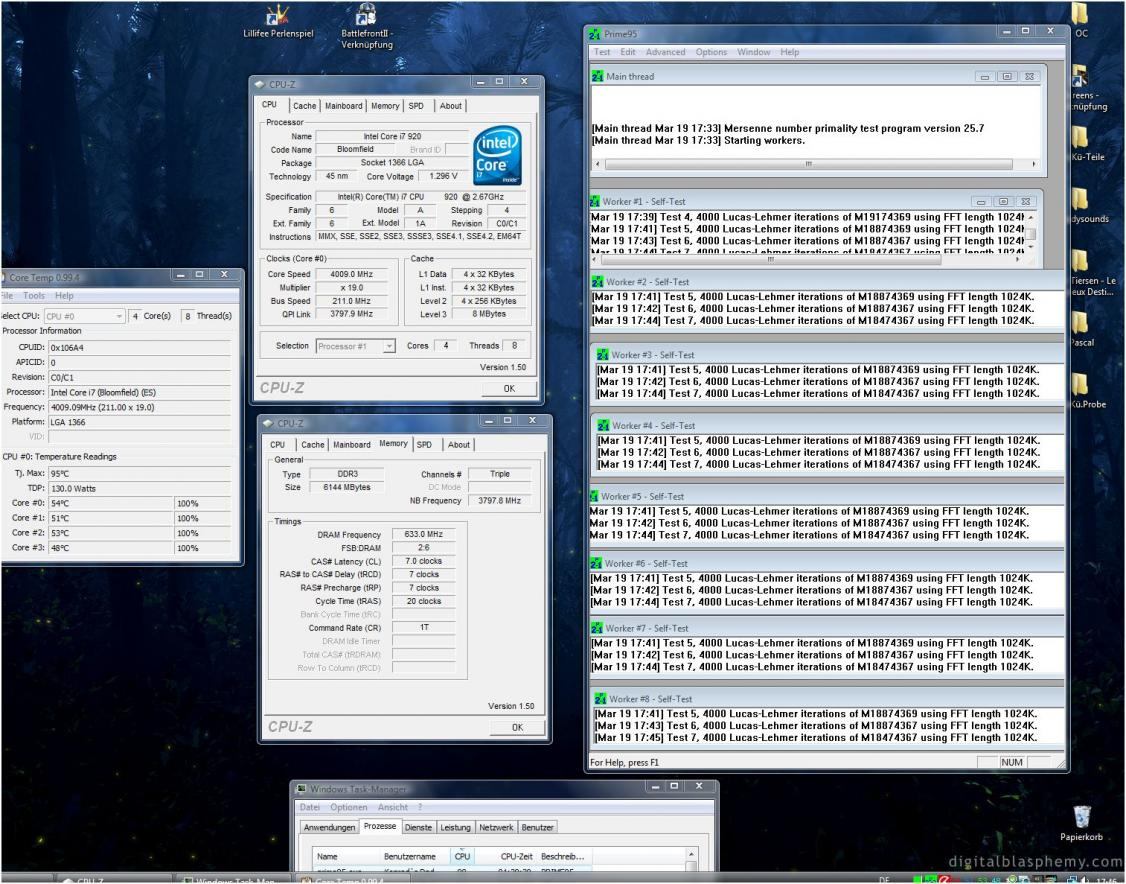Click OK in the upper CPU-Z window
1126x884 pixels.
coord(509,389)
